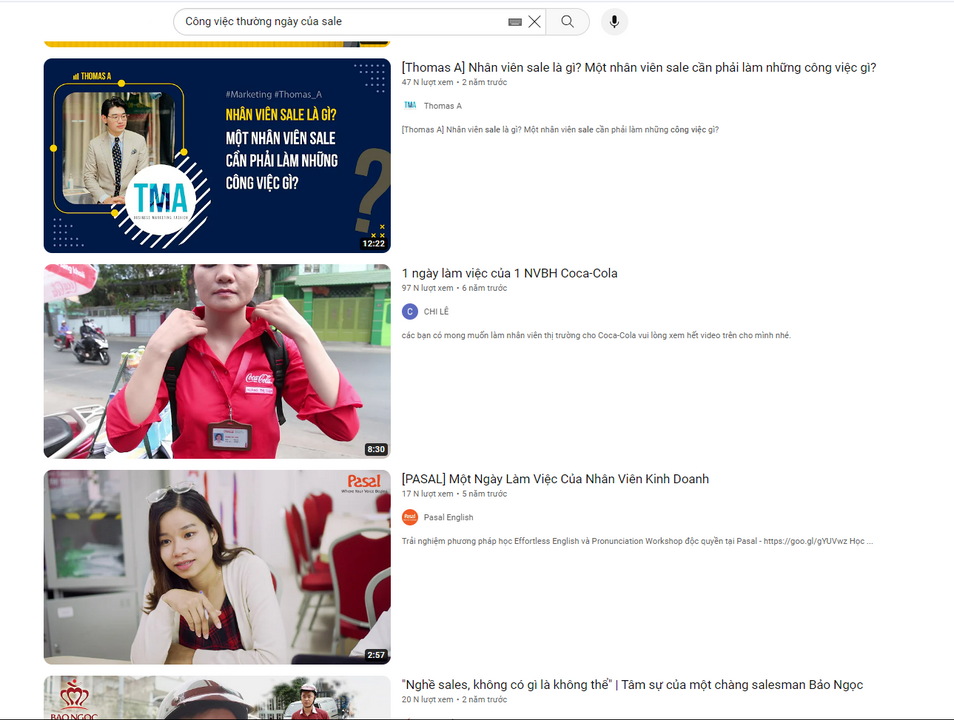Clear the search query with the X icon

[536, 21]
